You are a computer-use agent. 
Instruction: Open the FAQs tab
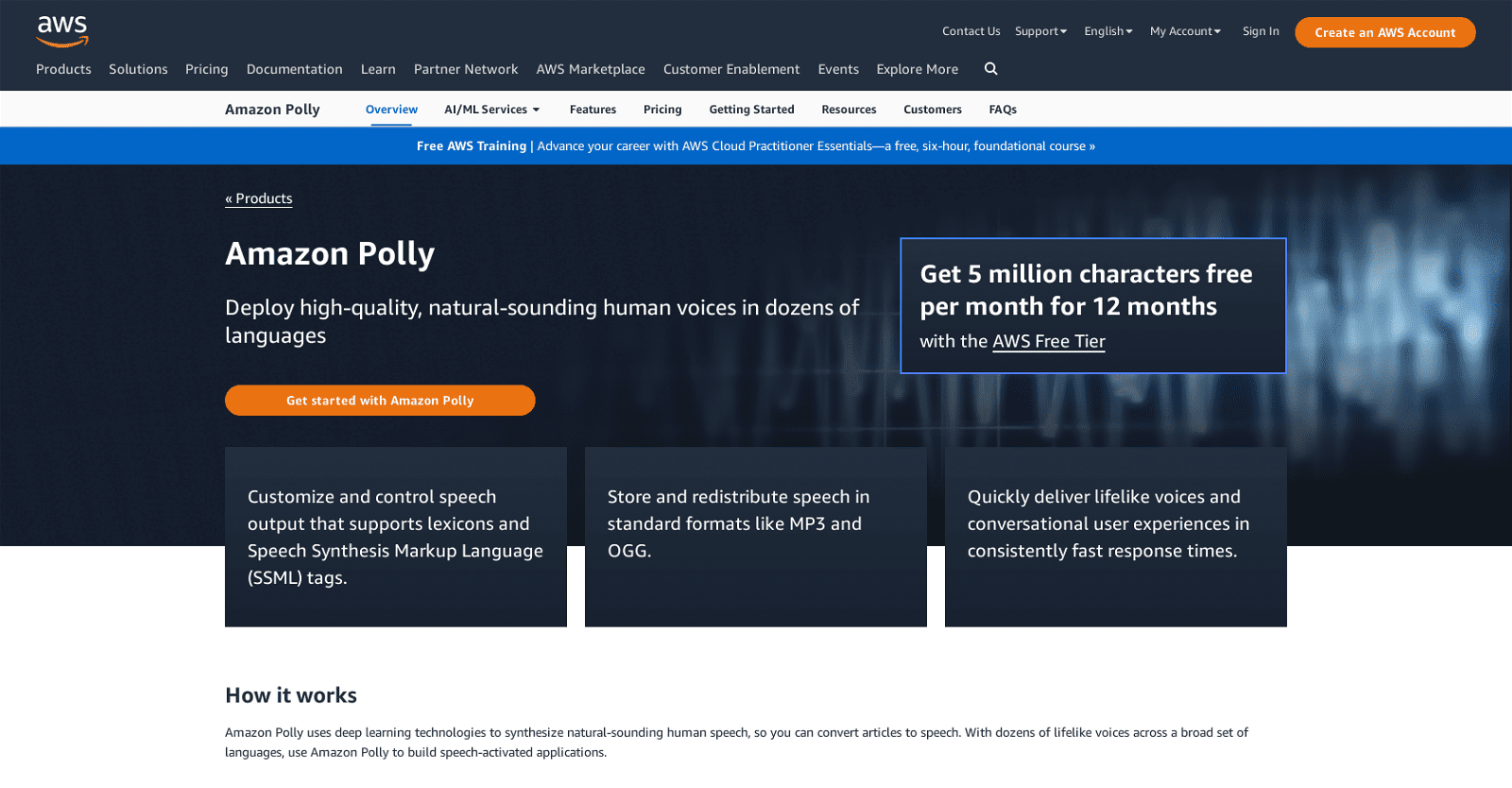pos(1002,110)
